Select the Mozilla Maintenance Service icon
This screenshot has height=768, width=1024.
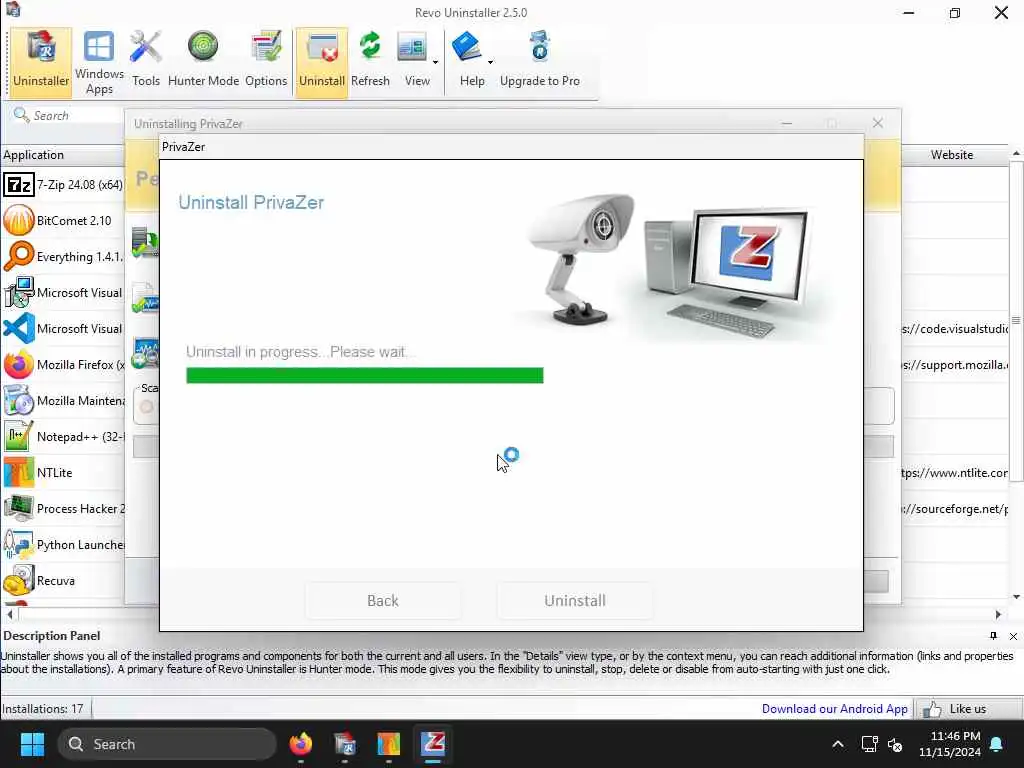pyautogui.click(x=18, y=400)
